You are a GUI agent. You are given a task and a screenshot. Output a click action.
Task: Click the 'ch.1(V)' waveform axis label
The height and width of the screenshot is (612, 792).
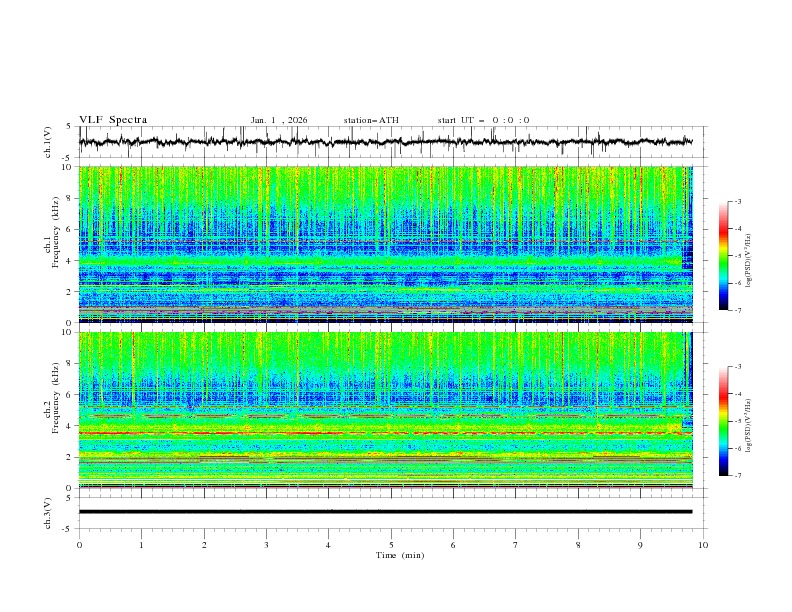click(x=48, y=142)
